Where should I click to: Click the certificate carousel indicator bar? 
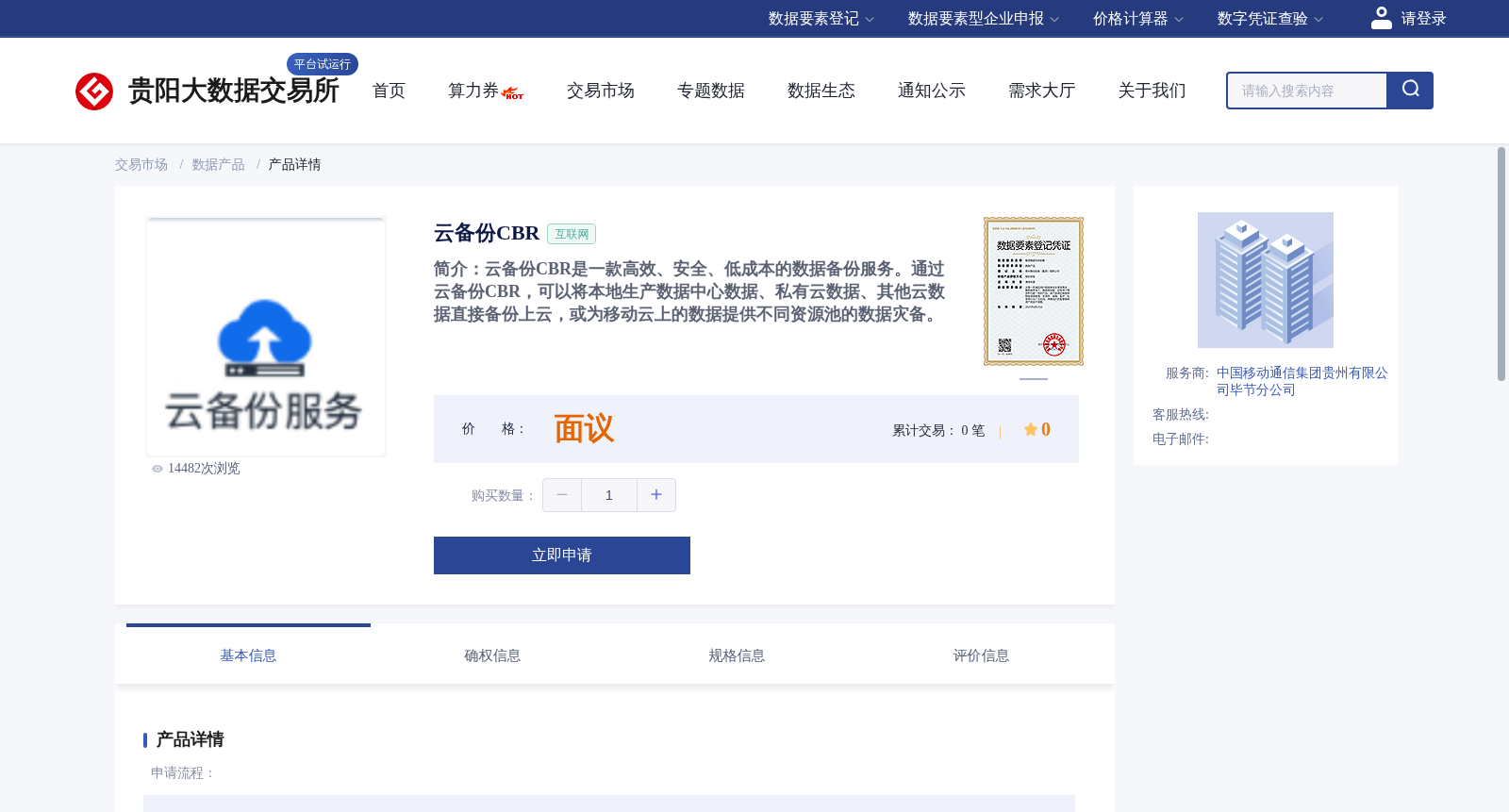[1034, 379]
